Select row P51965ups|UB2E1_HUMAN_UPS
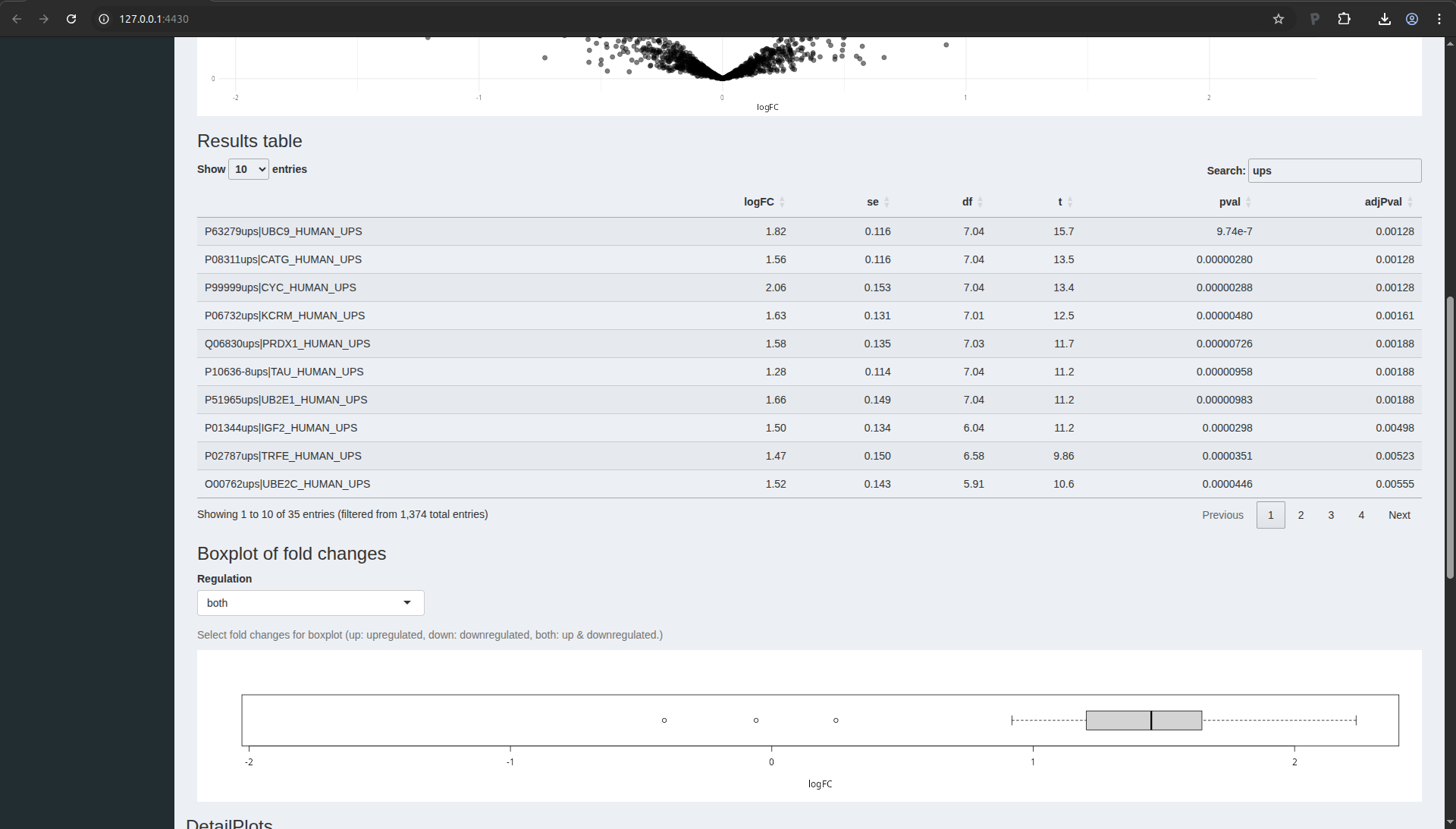1456x829 pixels. pyautogui.click(x=809, y=400)
